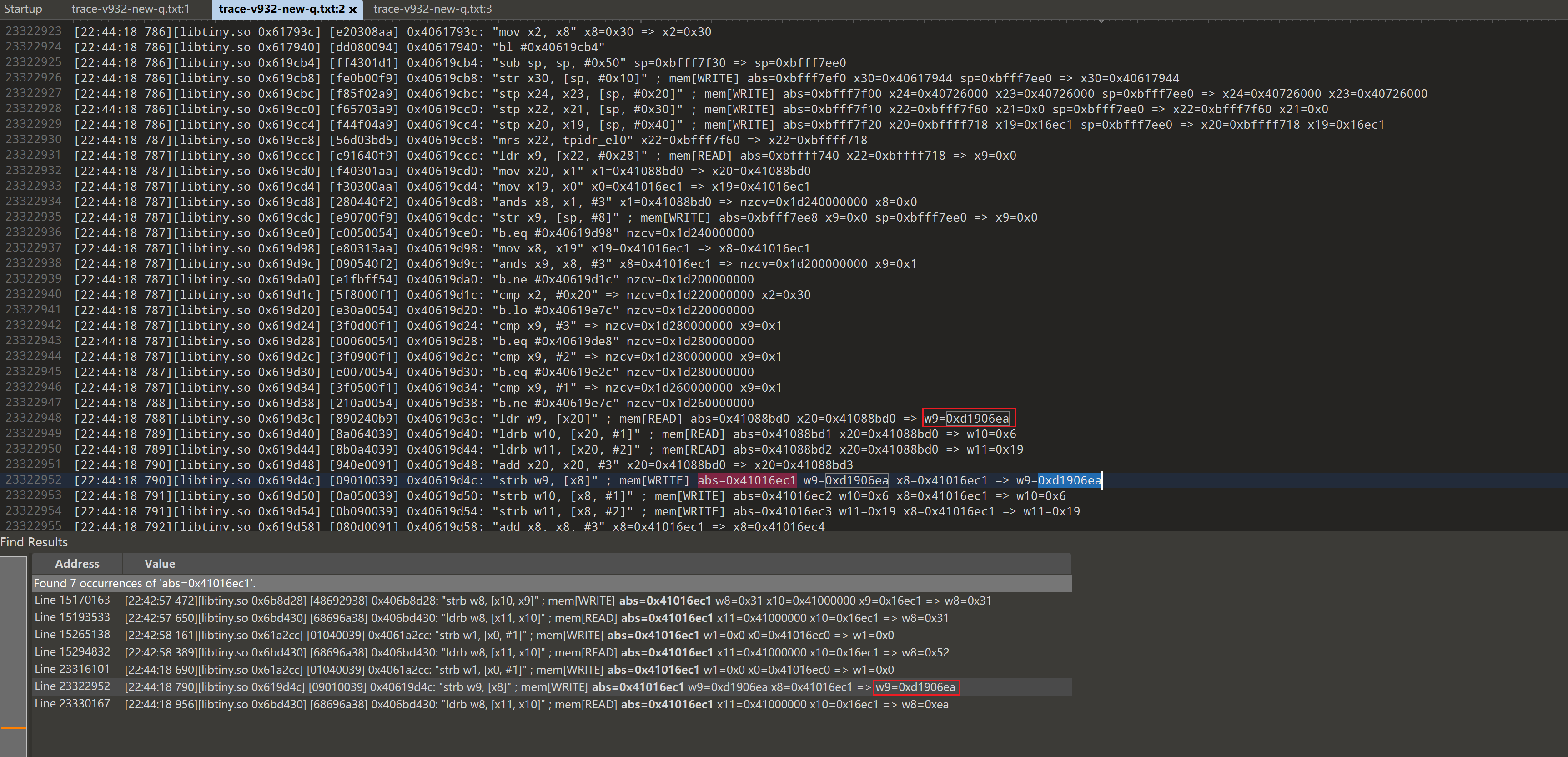
Task: Click the "bl #0x40619cb4" instruction text
Action: click(x=548, y=47)
